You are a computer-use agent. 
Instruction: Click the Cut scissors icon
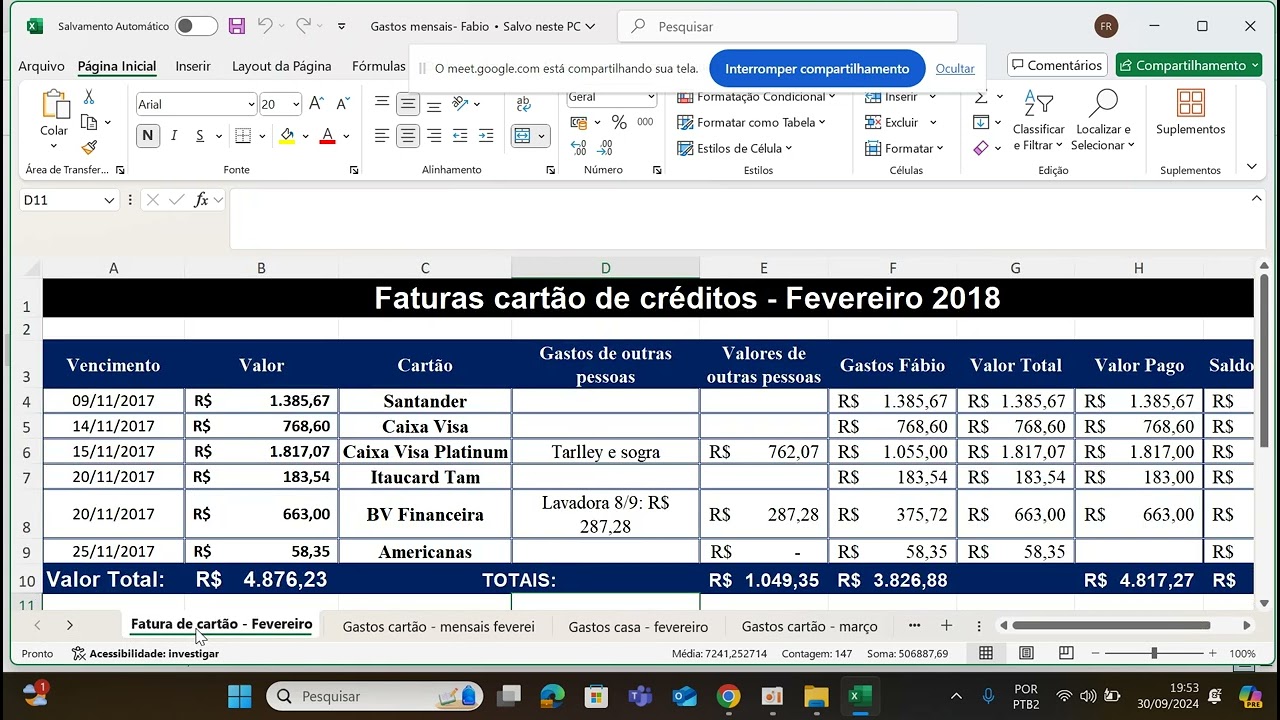[x=89, y=97]
